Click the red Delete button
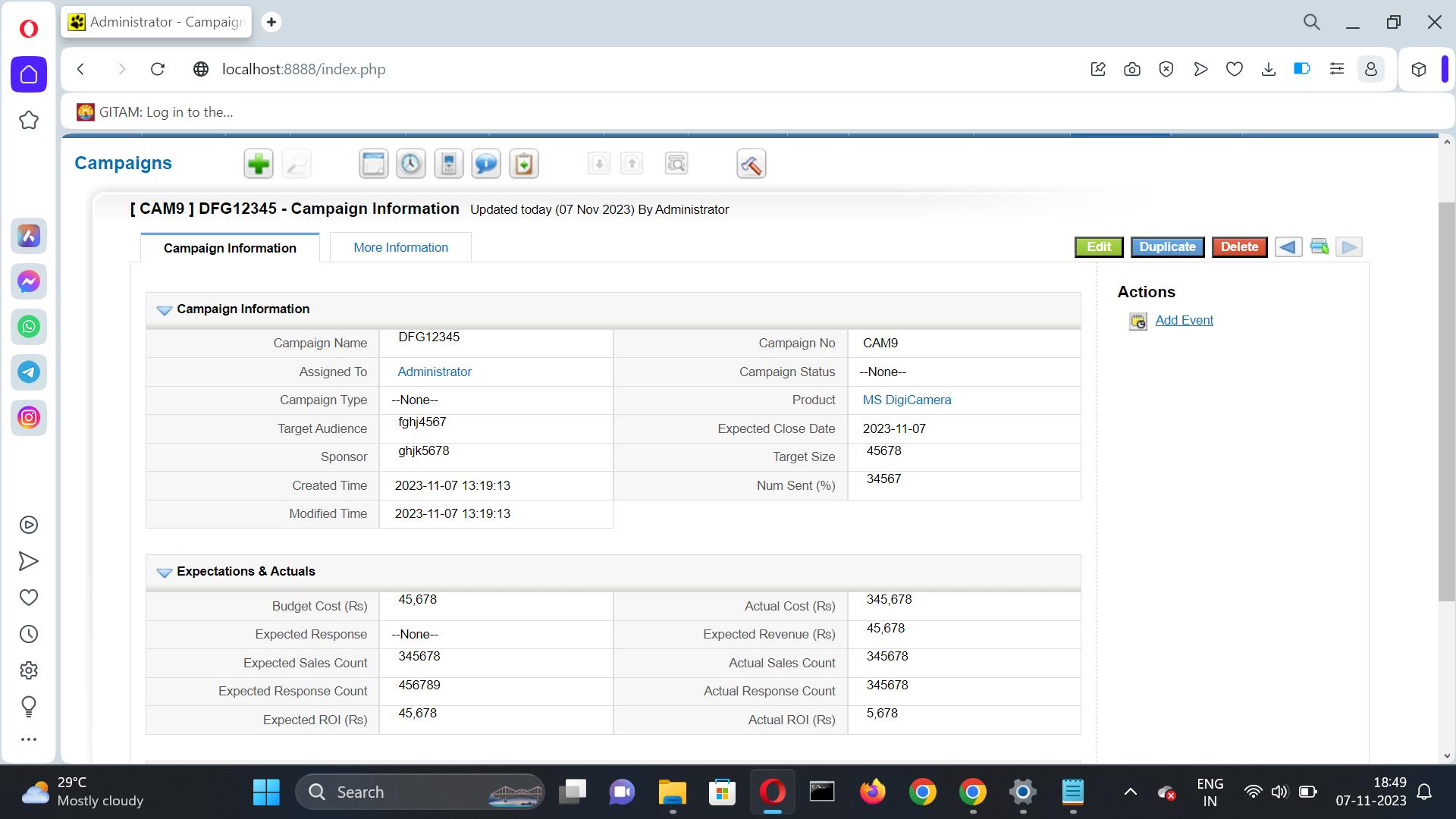The height and width of the screenshot is (819, 1456). tap(1239, 247)
